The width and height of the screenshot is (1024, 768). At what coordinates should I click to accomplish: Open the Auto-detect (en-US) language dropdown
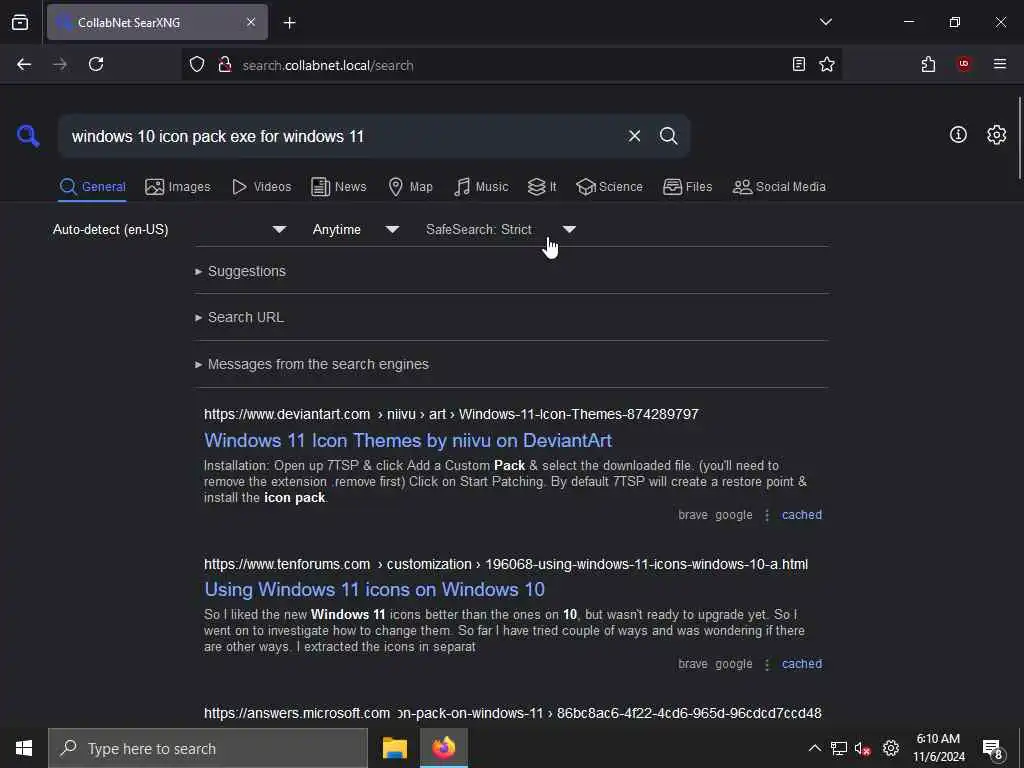[x=170, y=229]
